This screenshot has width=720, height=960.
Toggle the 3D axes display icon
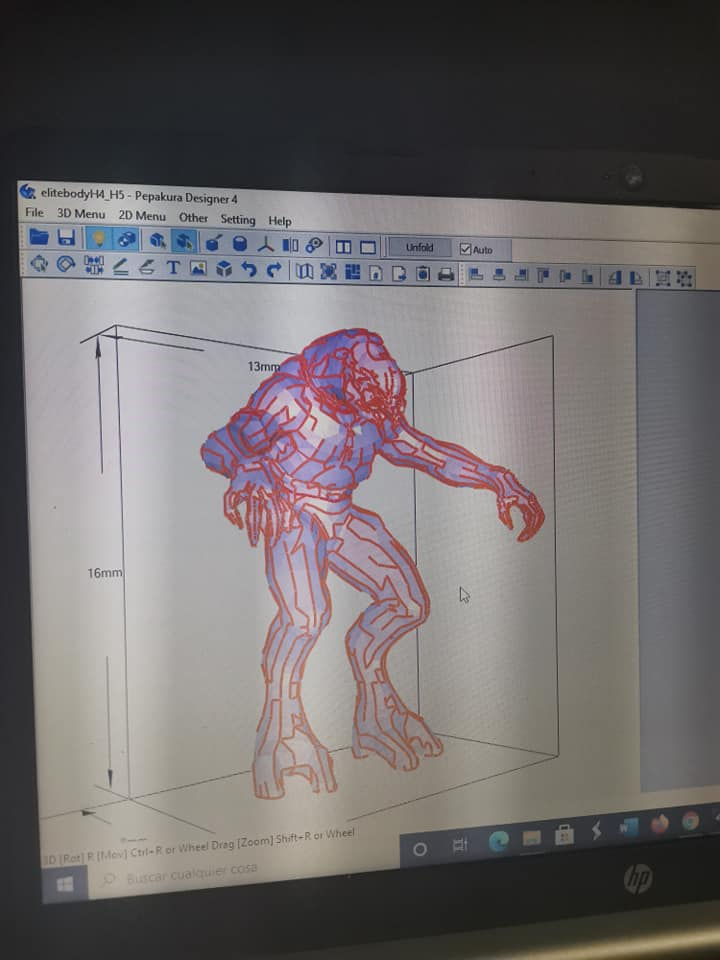coord(265,244)
